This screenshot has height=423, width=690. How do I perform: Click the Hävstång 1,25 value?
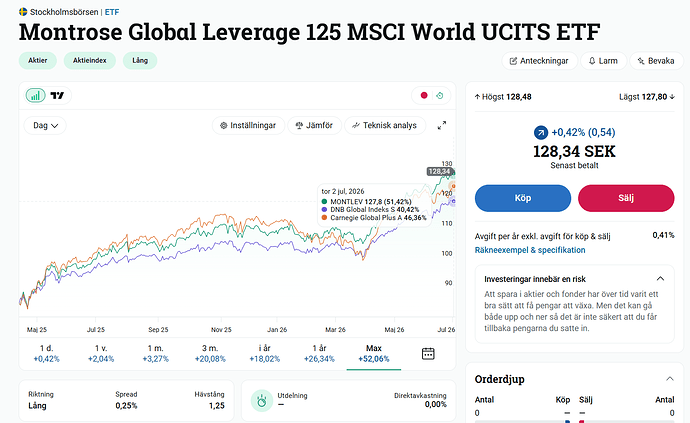coord(217,405)
